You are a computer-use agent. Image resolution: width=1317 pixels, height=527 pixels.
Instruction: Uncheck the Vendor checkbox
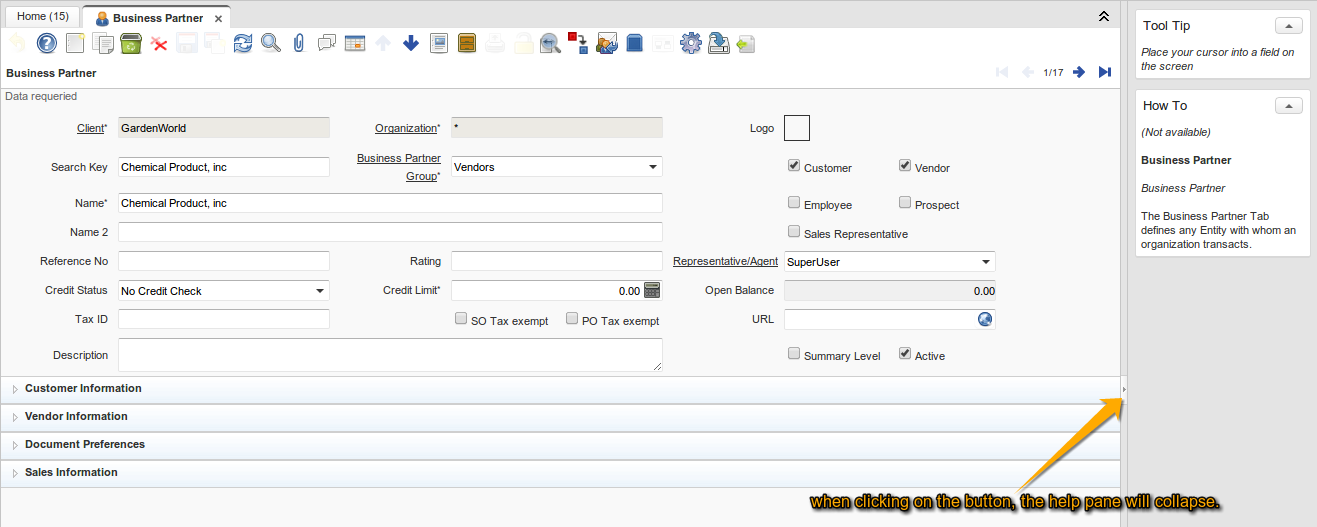click(x=905, y=166)
